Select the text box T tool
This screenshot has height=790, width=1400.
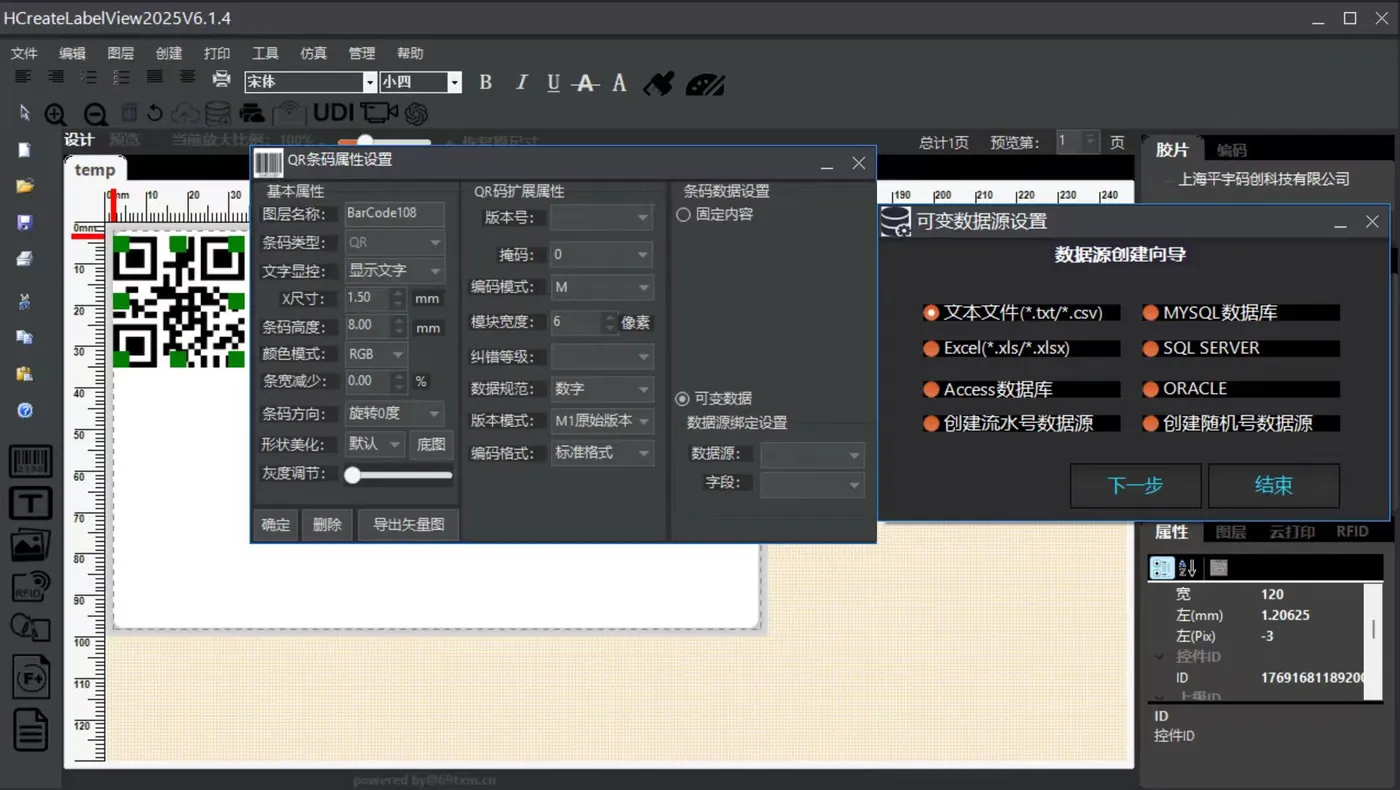[x=30, y=502]
